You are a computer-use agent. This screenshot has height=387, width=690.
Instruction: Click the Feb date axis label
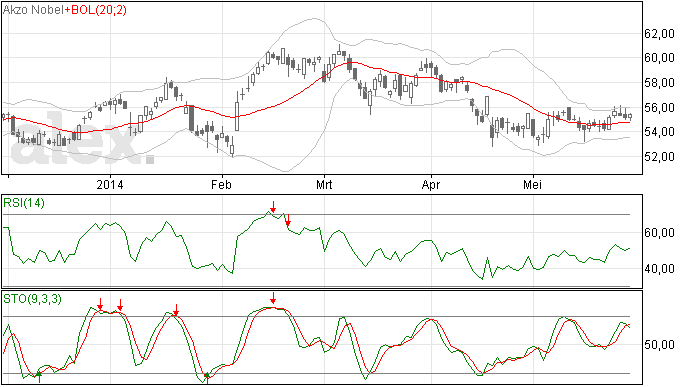(221, 184)
